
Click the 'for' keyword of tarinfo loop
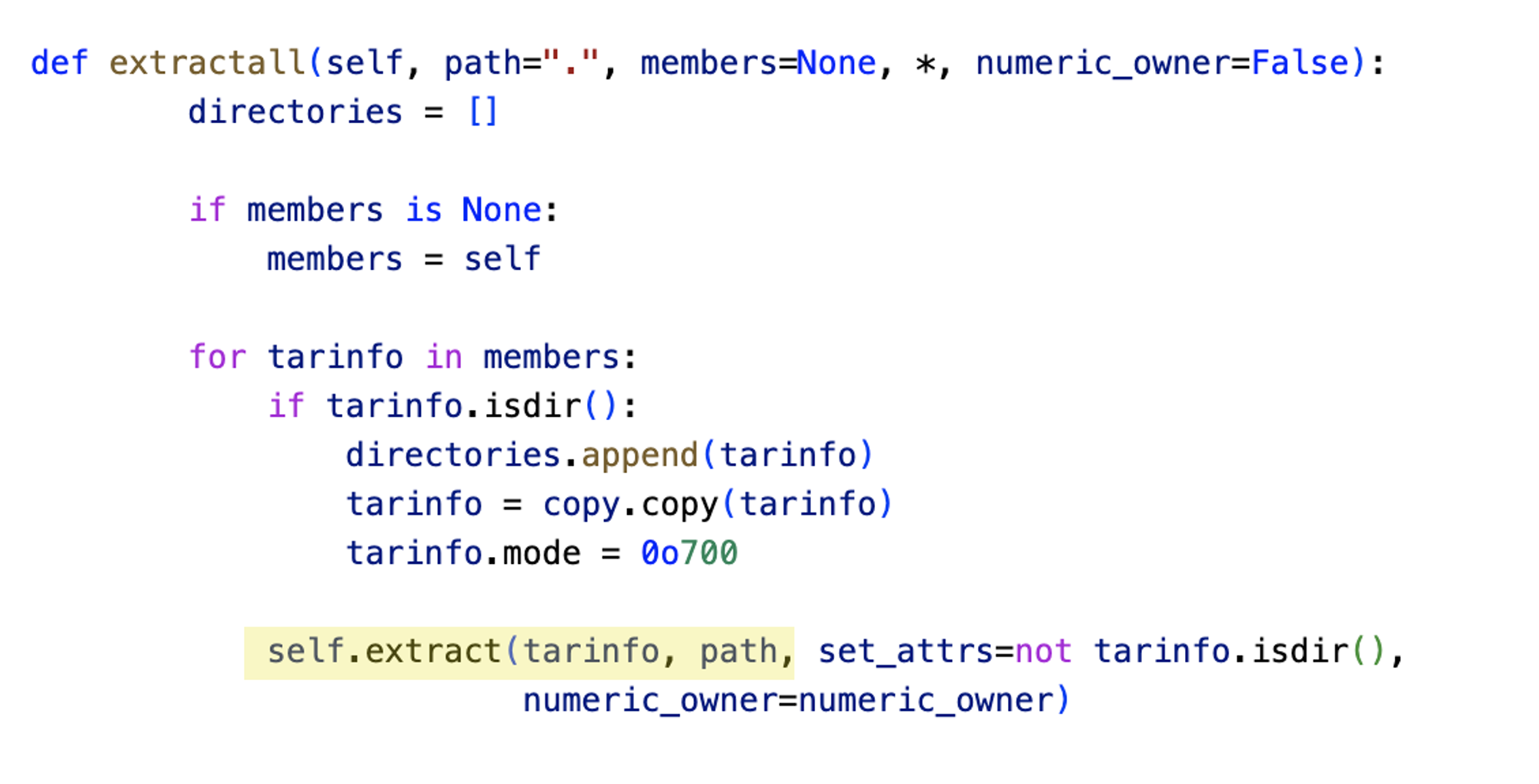tap(218, 357)
